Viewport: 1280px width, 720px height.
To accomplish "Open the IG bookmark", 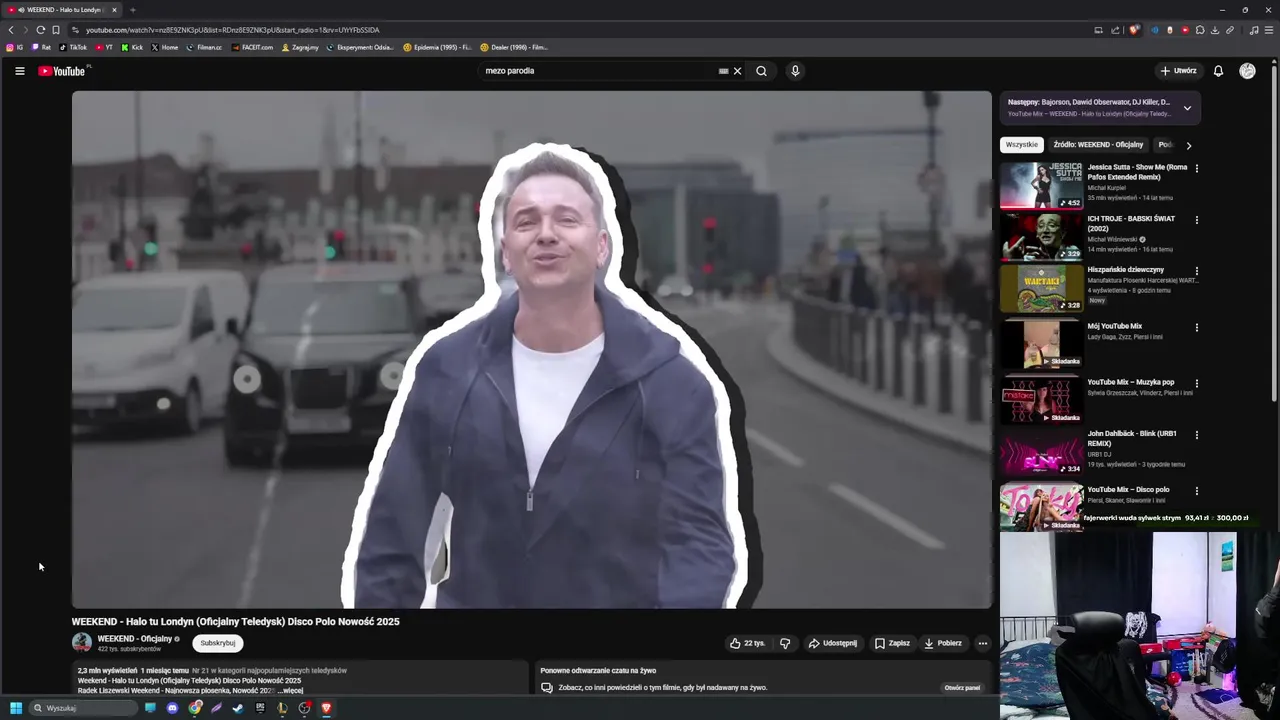I will pos(15,47).
